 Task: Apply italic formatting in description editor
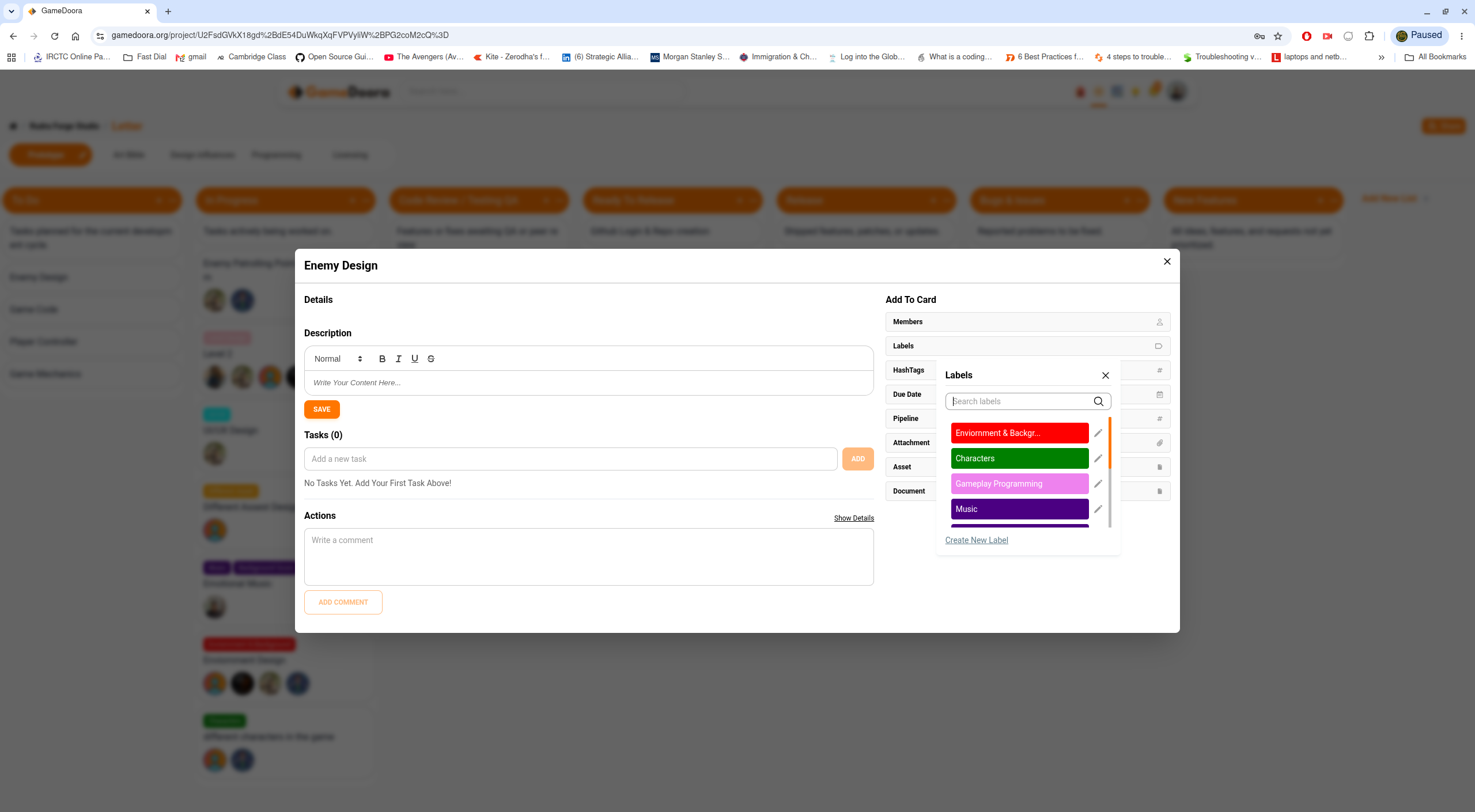click(398, 359)
